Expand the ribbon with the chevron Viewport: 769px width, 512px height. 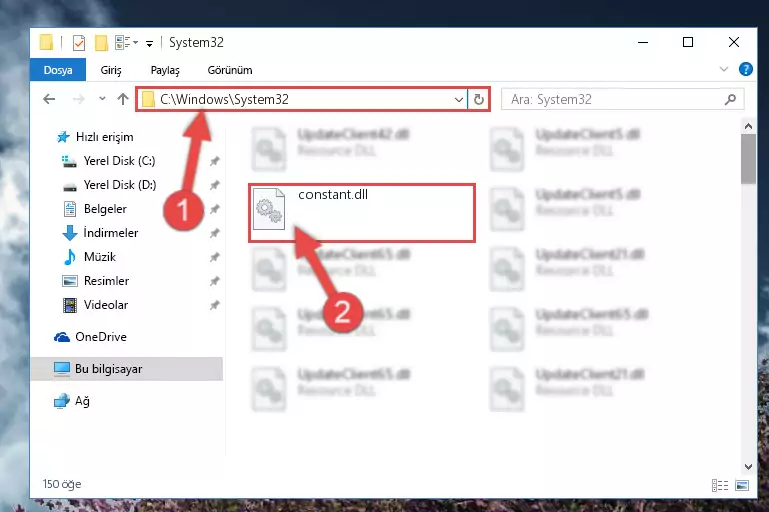click(x=723, y=69)
